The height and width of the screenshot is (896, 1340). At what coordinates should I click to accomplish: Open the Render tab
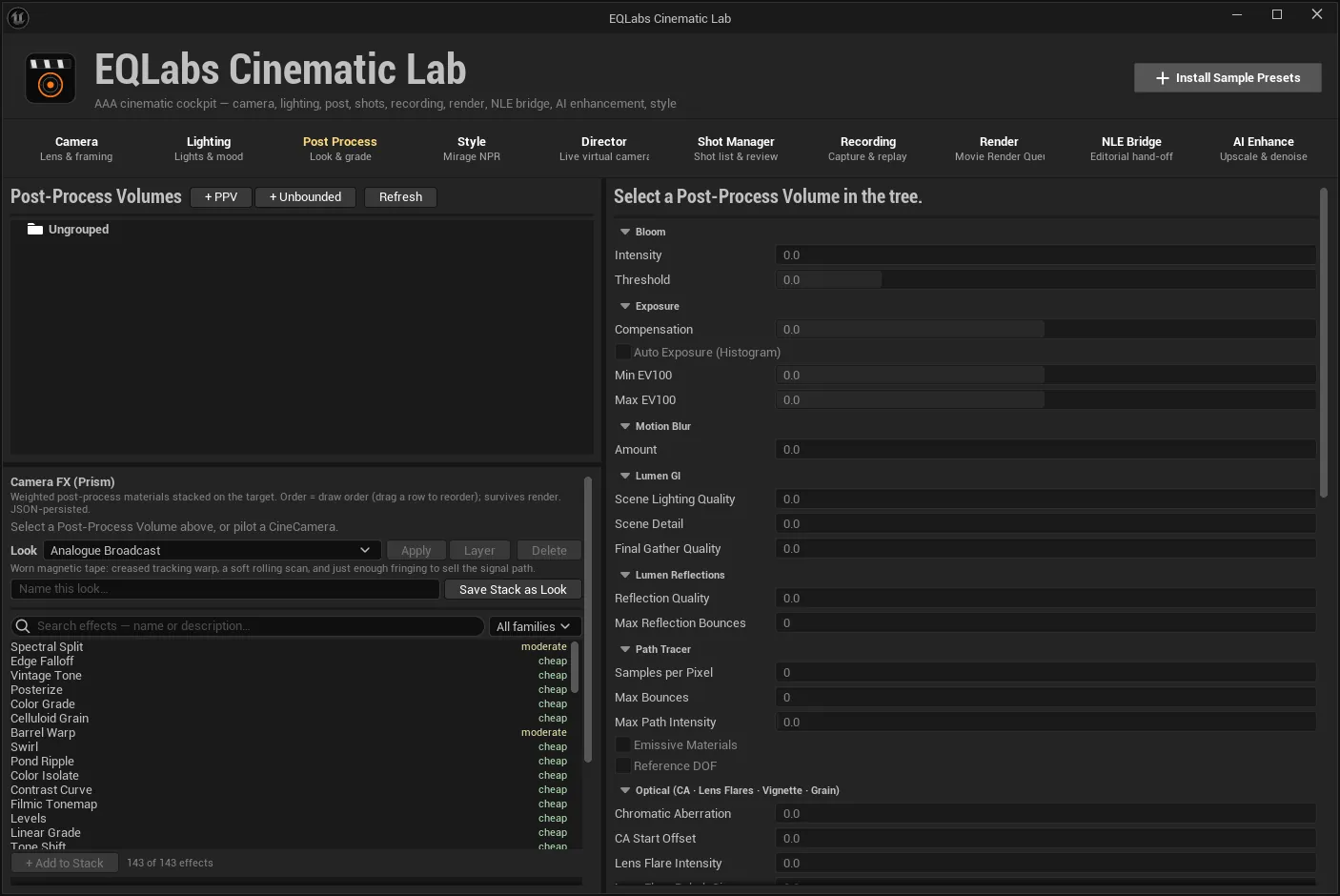tap(999, 149)
